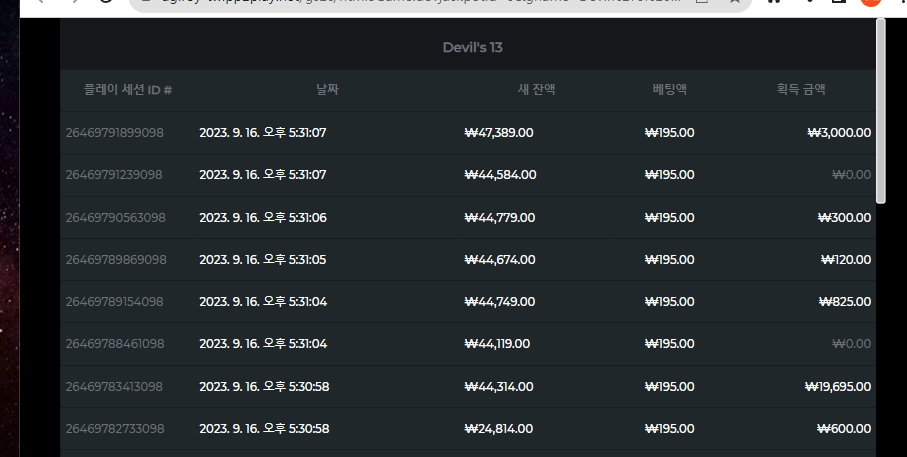This screenshot has height=457, width=907.
Task: Open the orange profile avatar
Action: pos(871,2)
